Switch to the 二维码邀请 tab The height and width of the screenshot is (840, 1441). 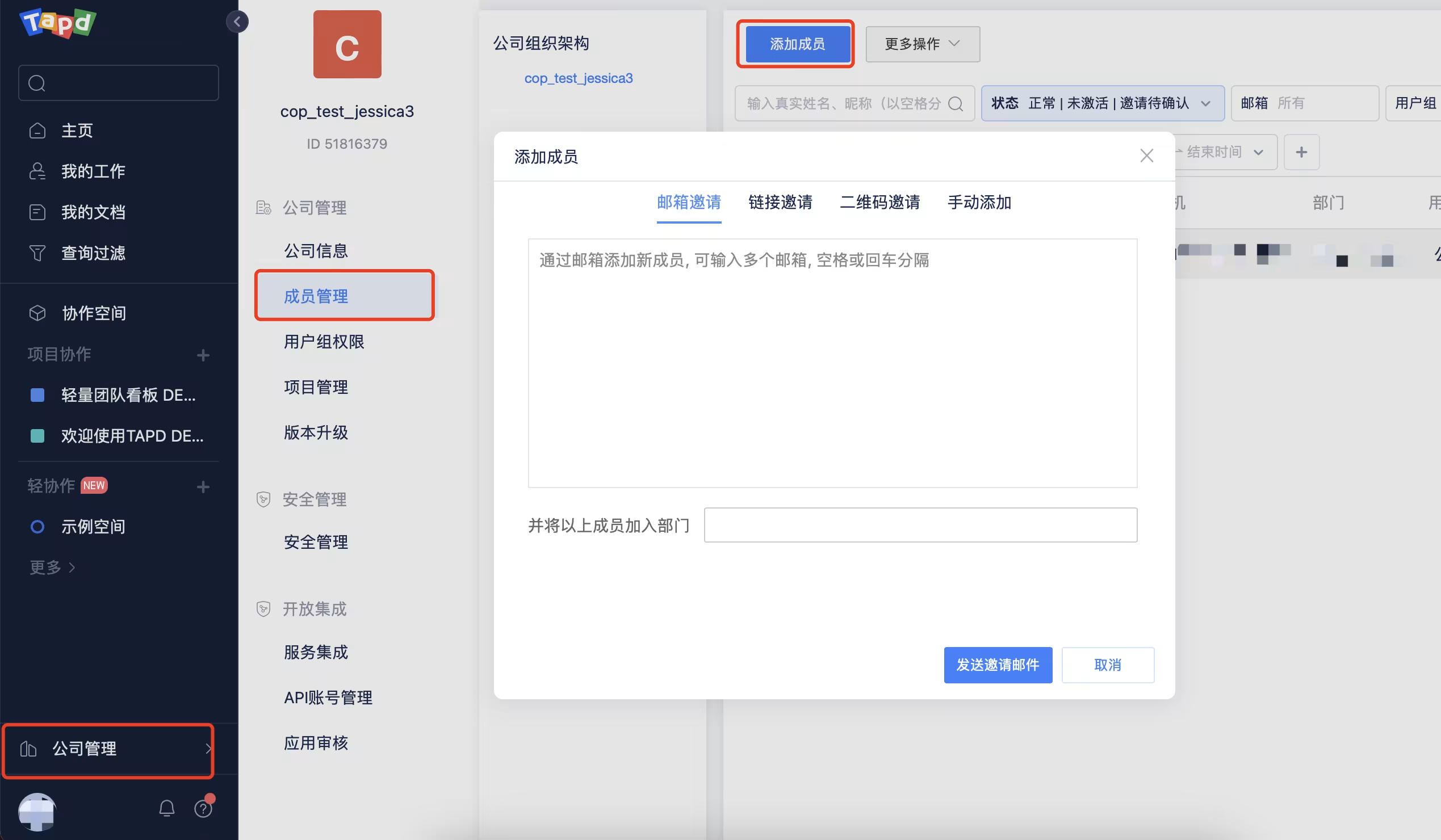click(879, 202)
